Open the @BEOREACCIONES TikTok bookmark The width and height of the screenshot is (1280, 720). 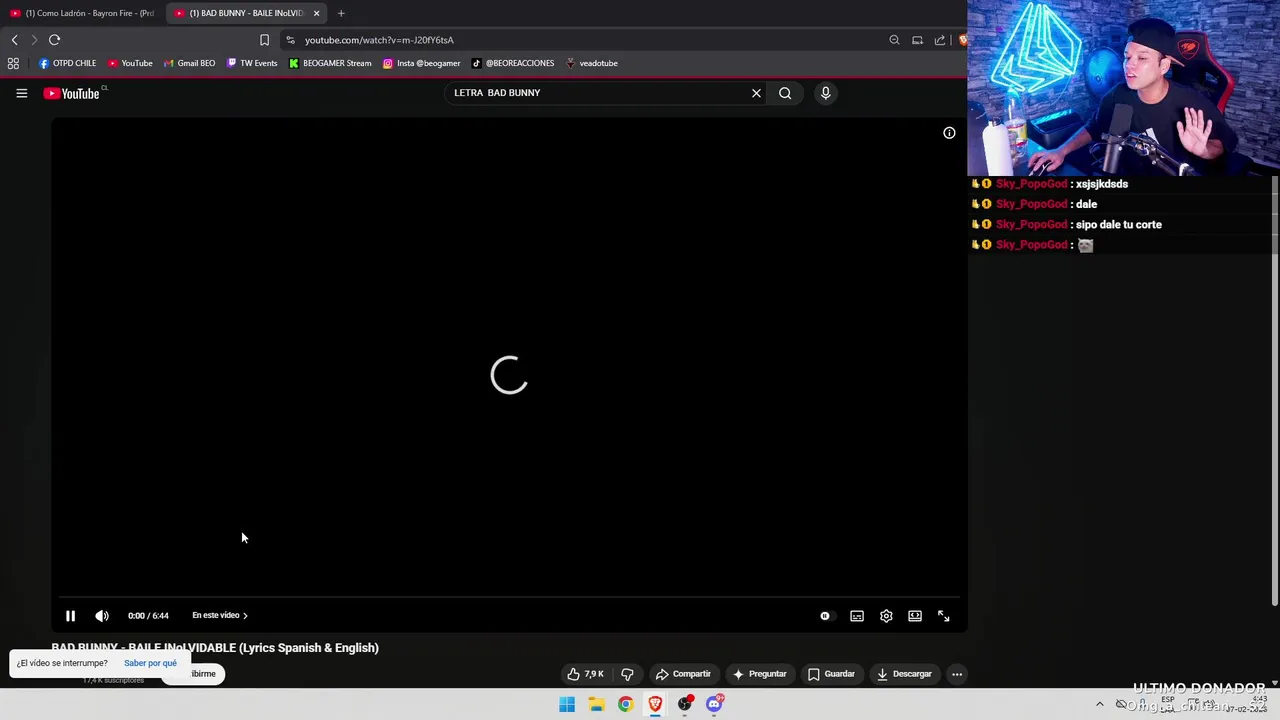coord(512,63)
